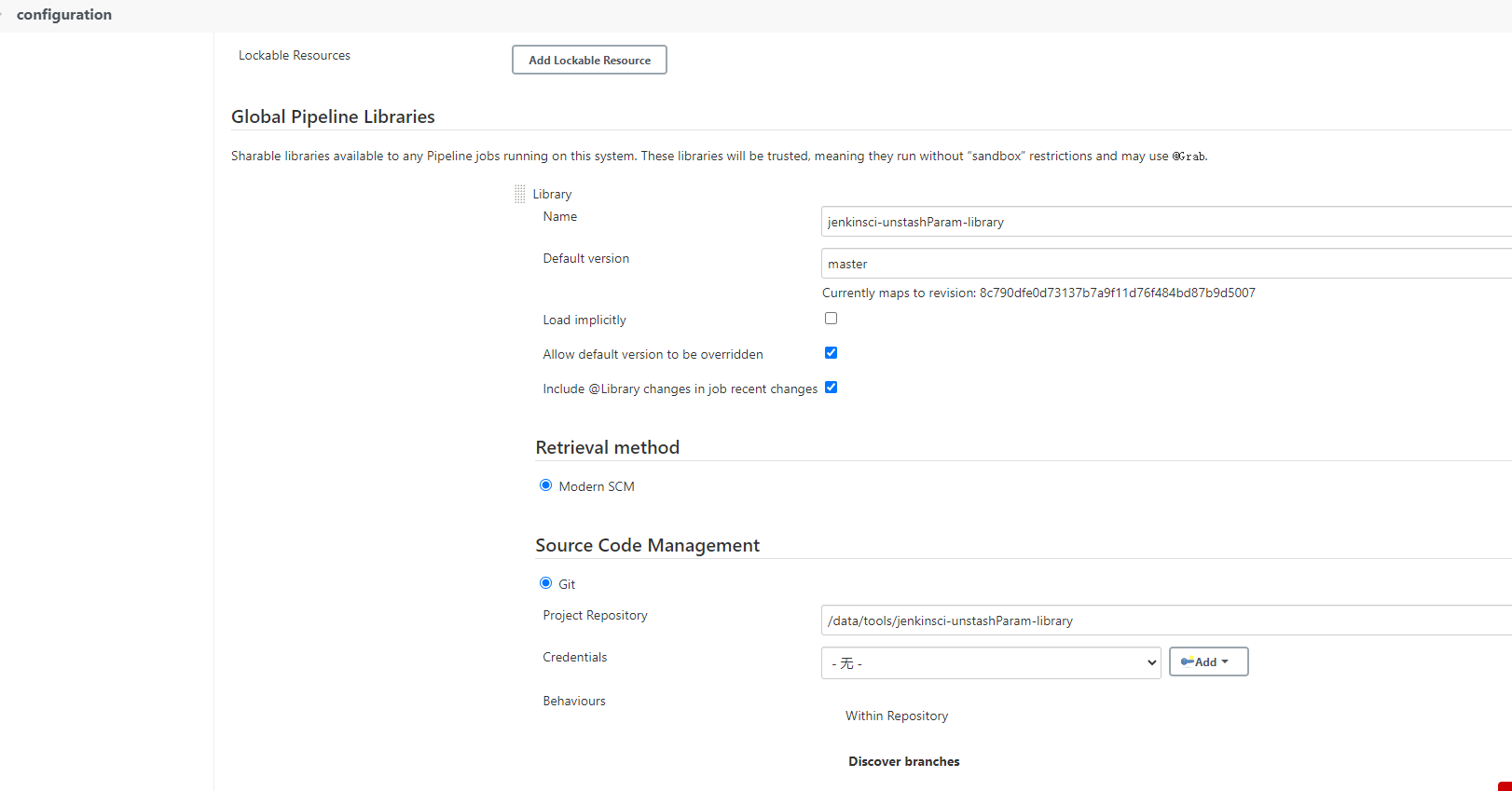Click the 'Default version' label

click(x=586, y=258)
